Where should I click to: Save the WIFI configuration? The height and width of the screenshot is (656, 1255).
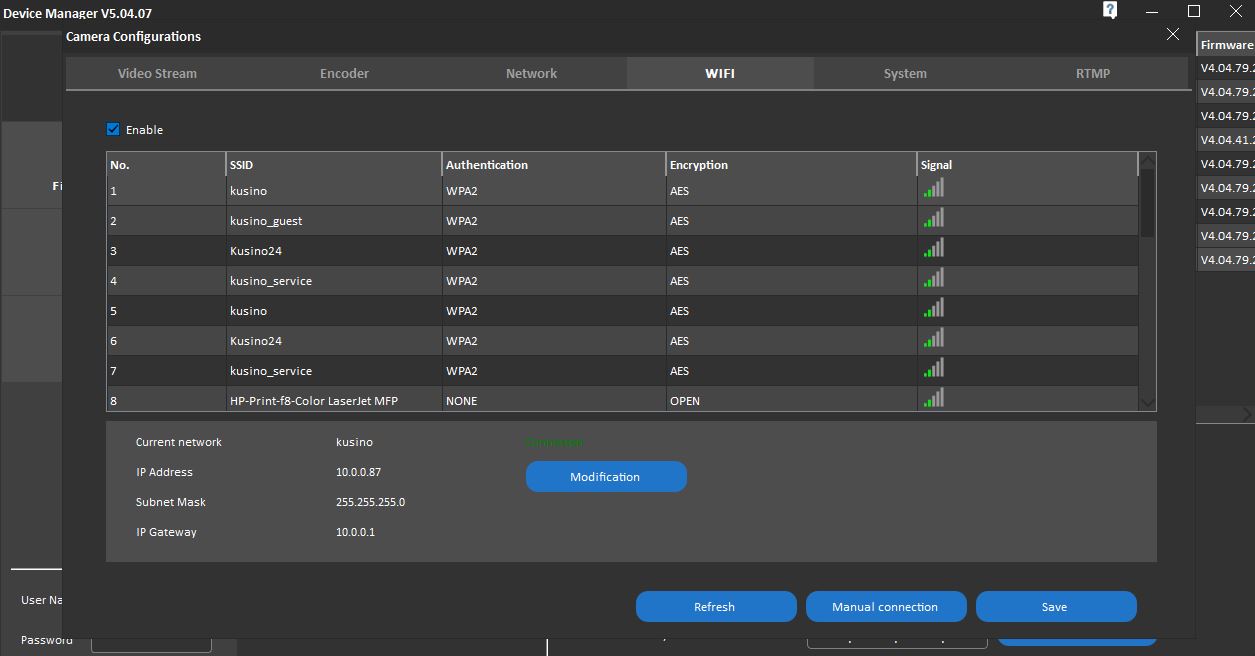tap(1056, 607)
